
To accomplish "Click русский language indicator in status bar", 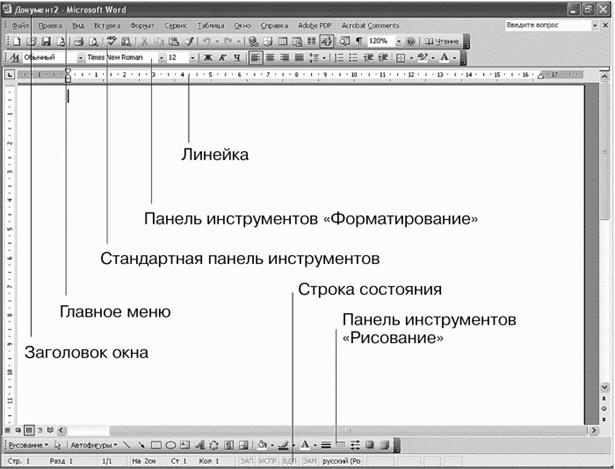I will click(341, 461).
